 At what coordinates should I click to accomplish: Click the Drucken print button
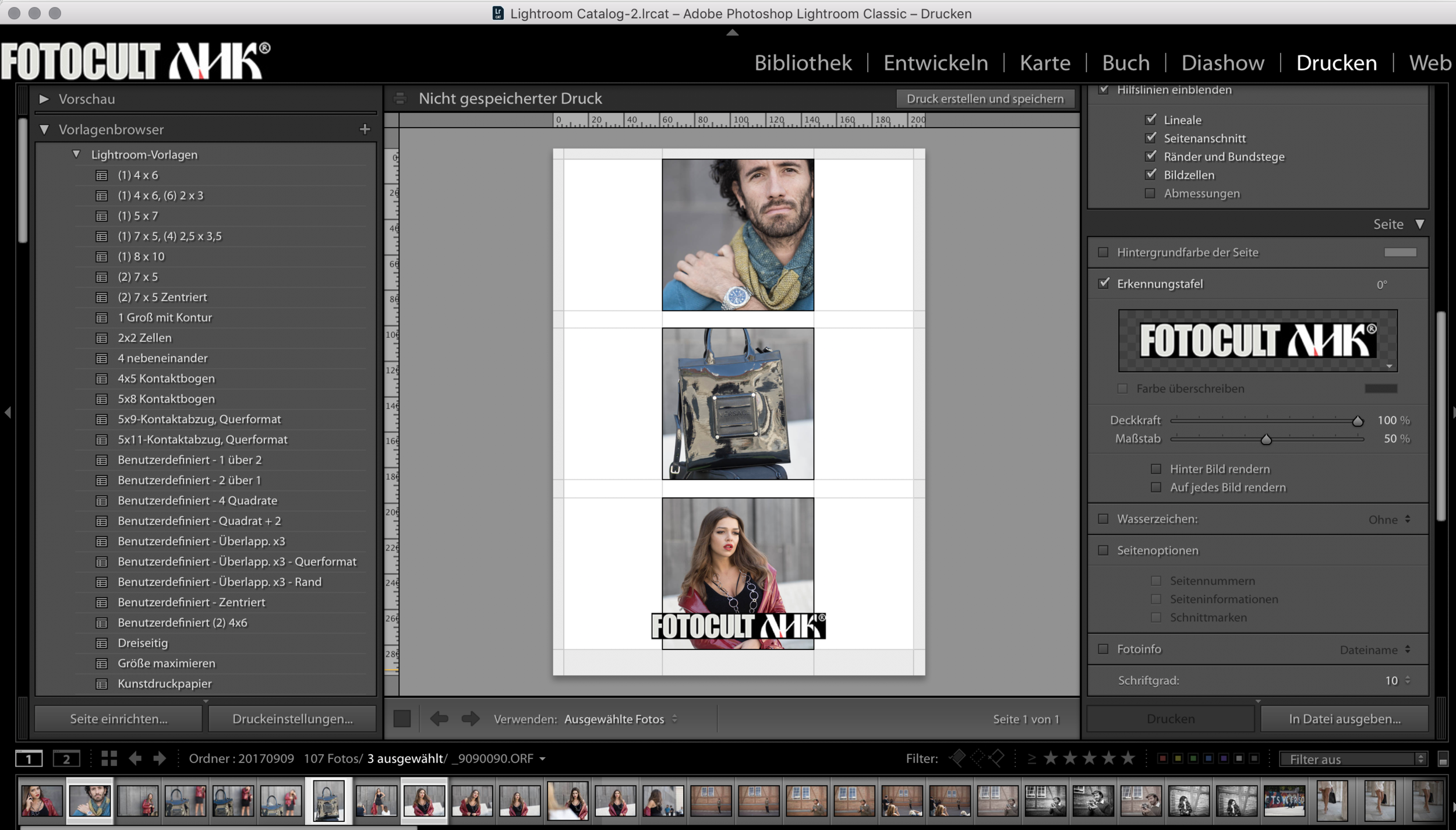pos(1171,719)
